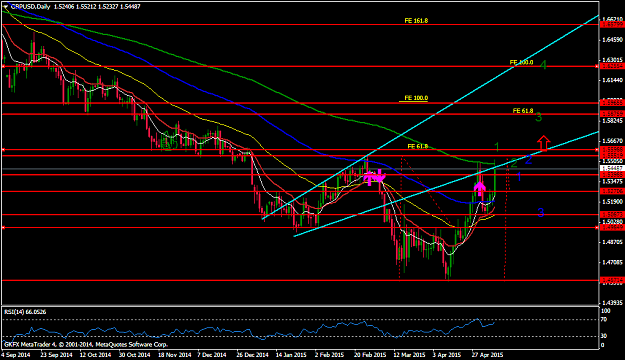Select the green wave number 4
This screenshot has width=625, height=360.
pyautogui.click(x=543, y=65)
